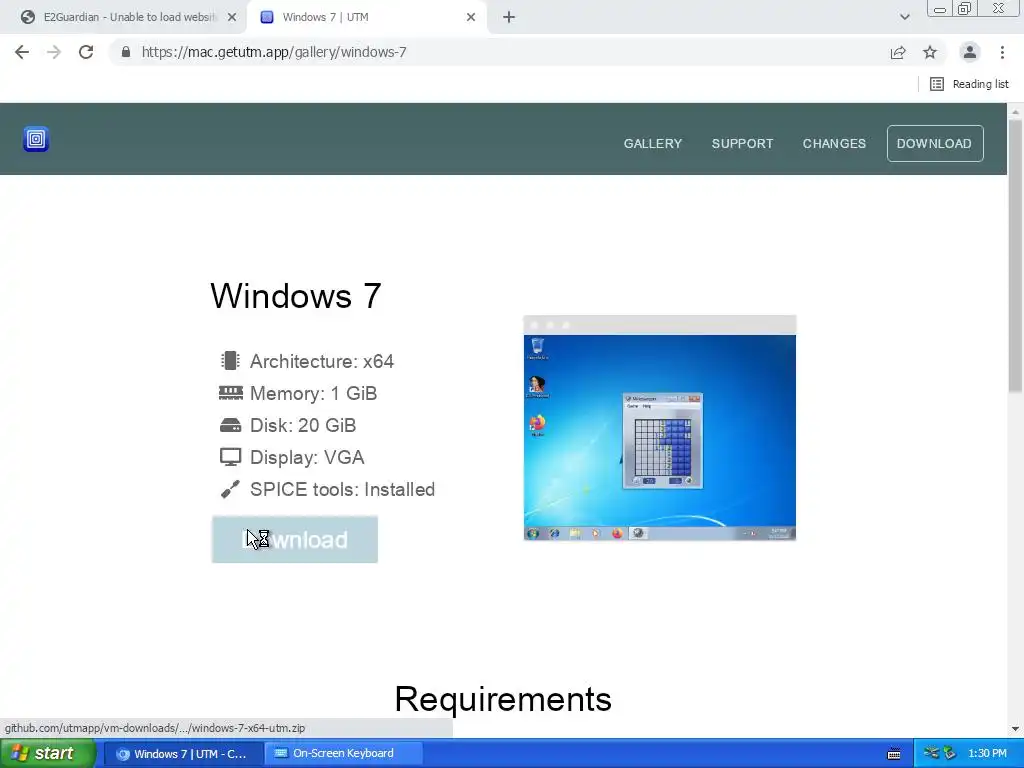Close the Windows 7 | UTM tab
The height and width of the screenshot is (768, 1024).
(471, 18)
